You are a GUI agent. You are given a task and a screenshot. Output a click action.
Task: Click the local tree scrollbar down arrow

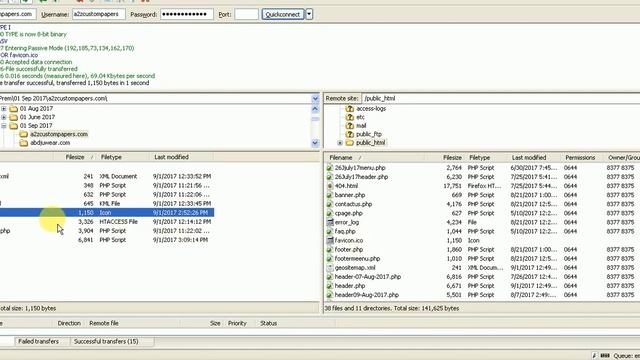pos(315,143)
